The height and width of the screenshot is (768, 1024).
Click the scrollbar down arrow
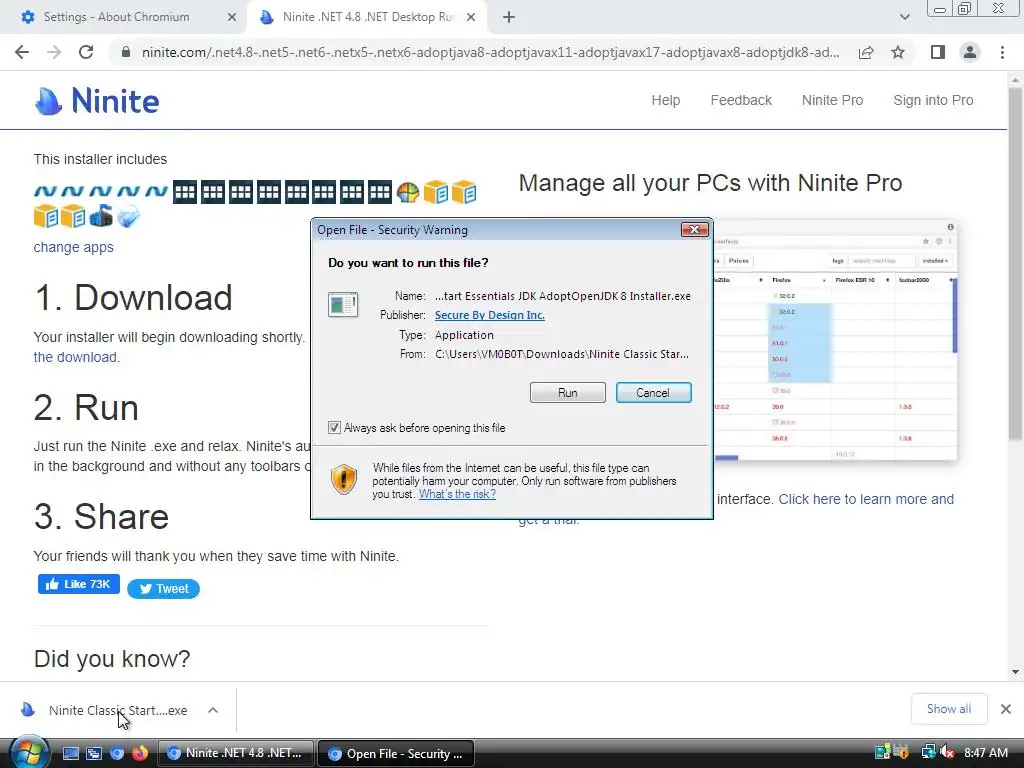(x=1015, y=671)
